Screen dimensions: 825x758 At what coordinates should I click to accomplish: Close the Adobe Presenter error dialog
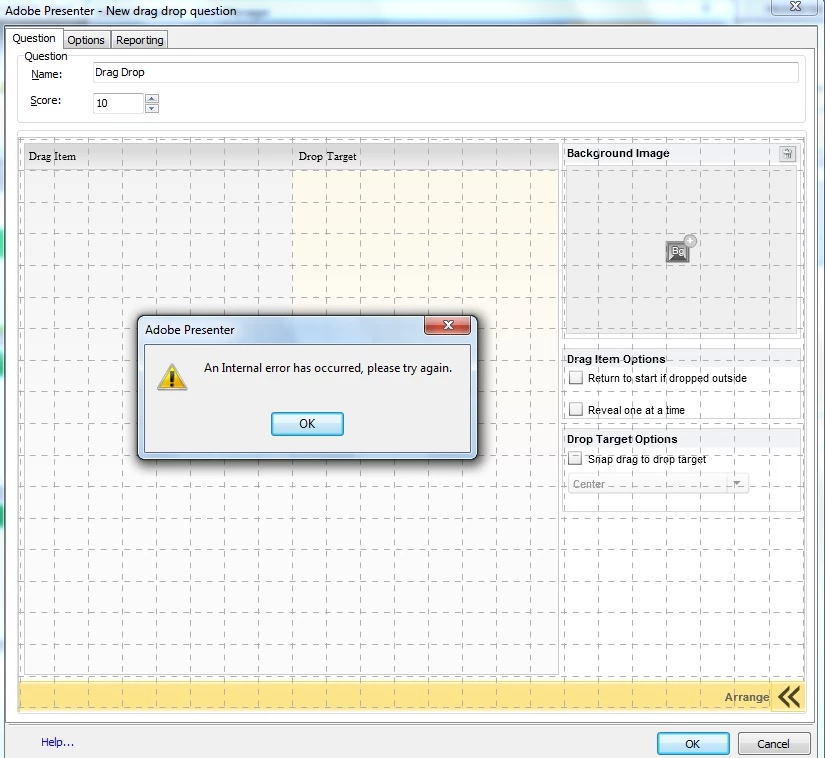[448, 325]
